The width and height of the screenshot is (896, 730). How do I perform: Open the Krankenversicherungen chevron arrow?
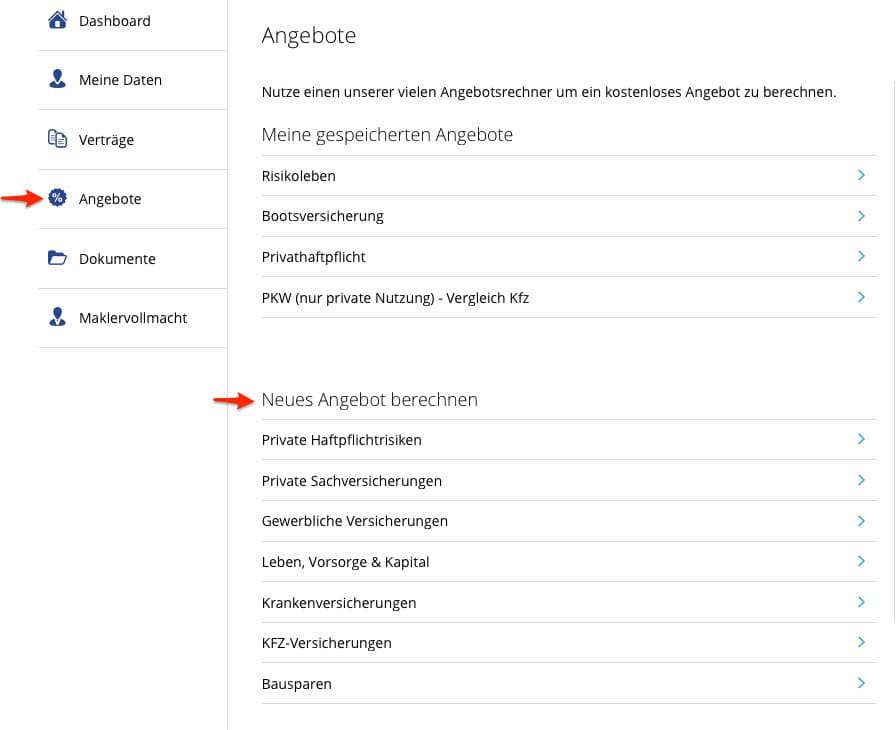861,602
